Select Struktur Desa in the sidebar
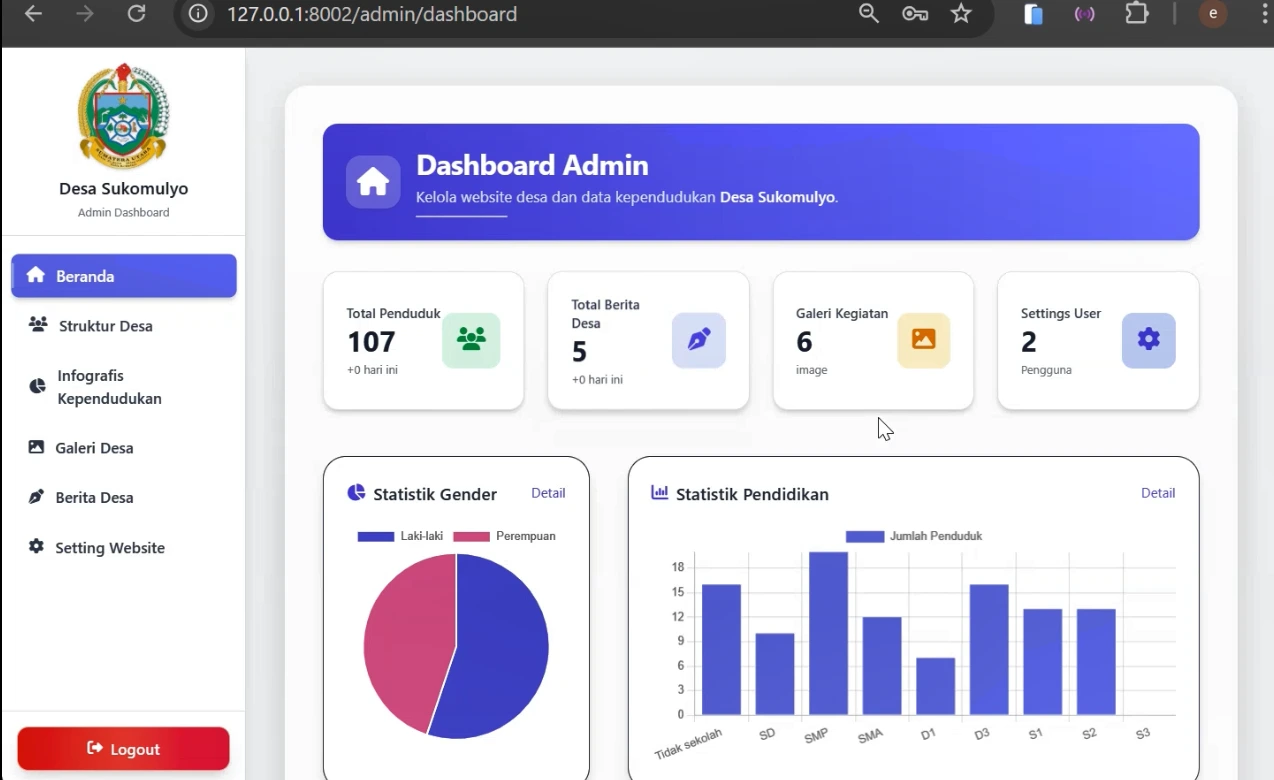1274x780 pixels. coord(104,325)
